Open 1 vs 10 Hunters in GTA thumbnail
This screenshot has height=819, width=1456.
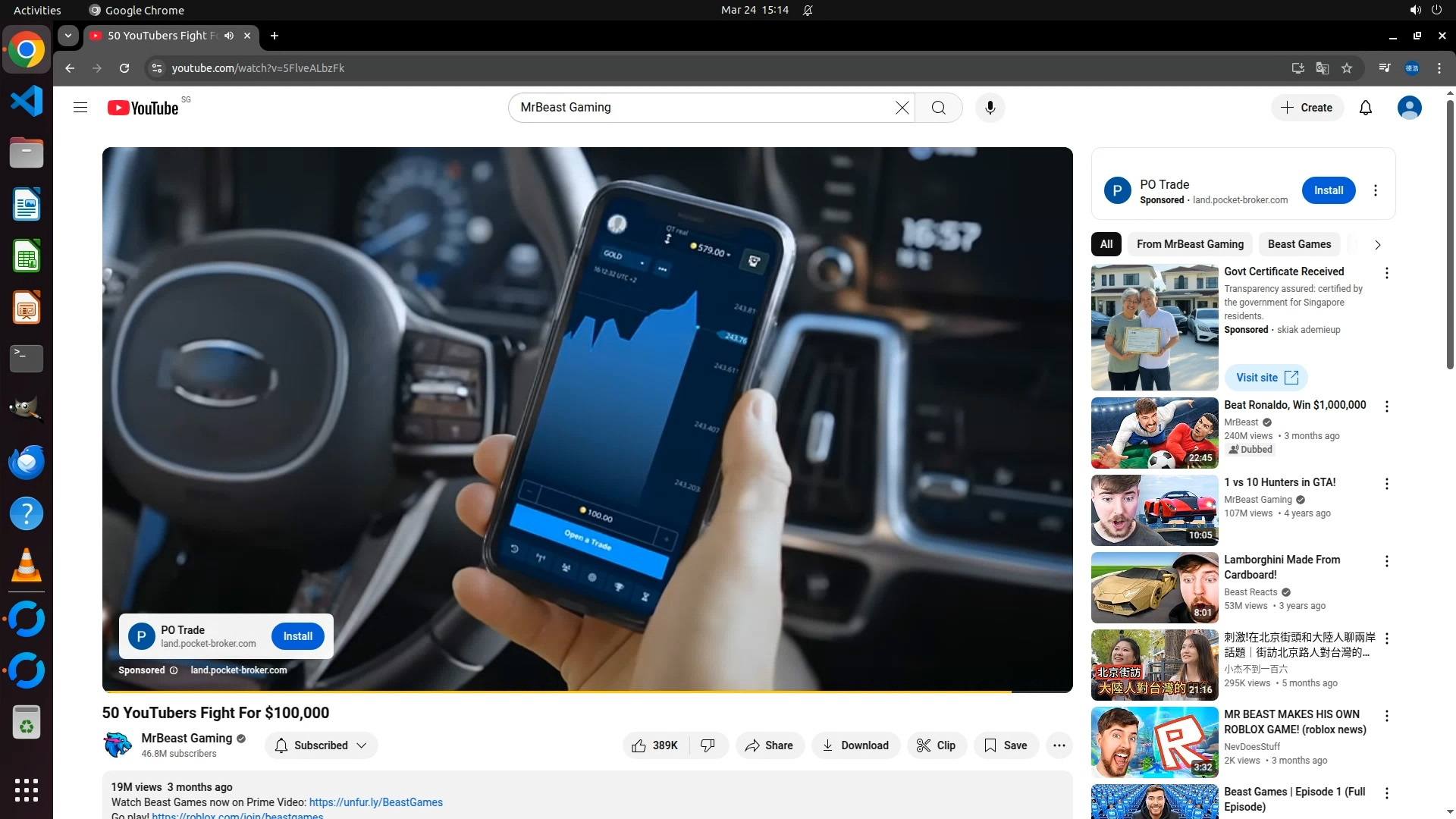pyautogui.click(x=1154, y=510)
